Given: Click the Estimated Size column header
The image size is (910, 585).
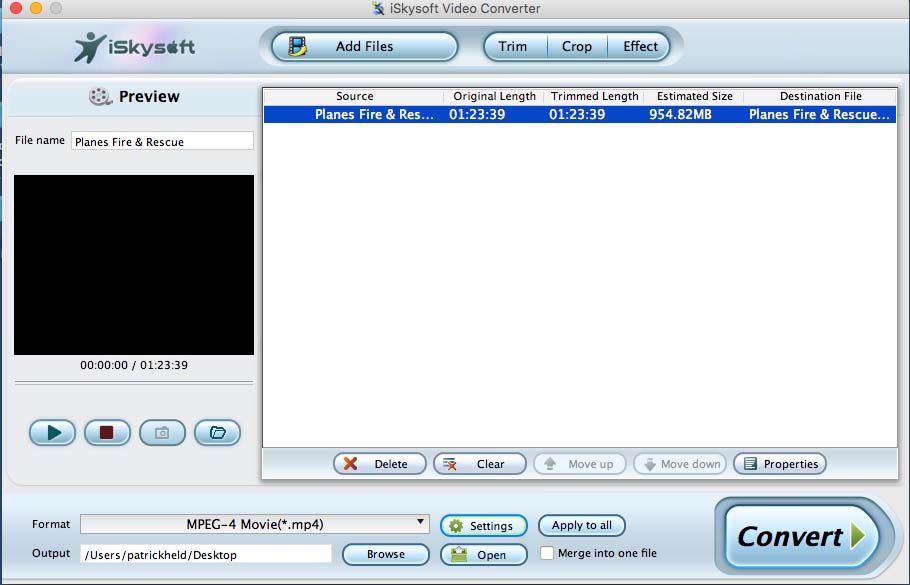Looking at the screenshot, I should 694,96.
